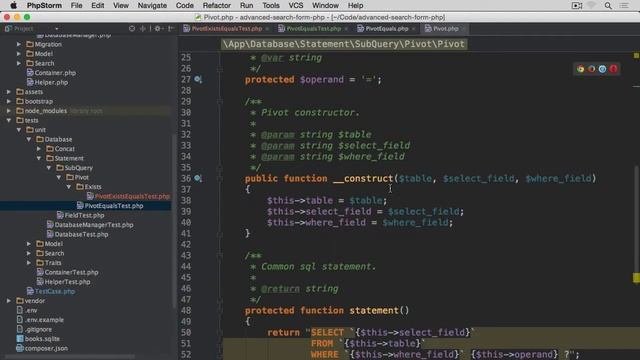Open Pivot.php in Chrome browser icon

(x=580, y=69)
